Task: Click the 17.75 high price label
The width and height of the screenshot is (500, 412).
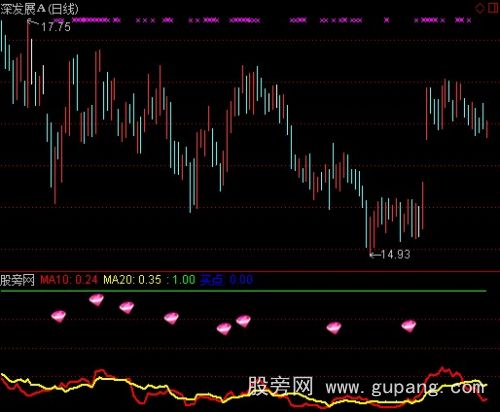Action: point(56,27)
